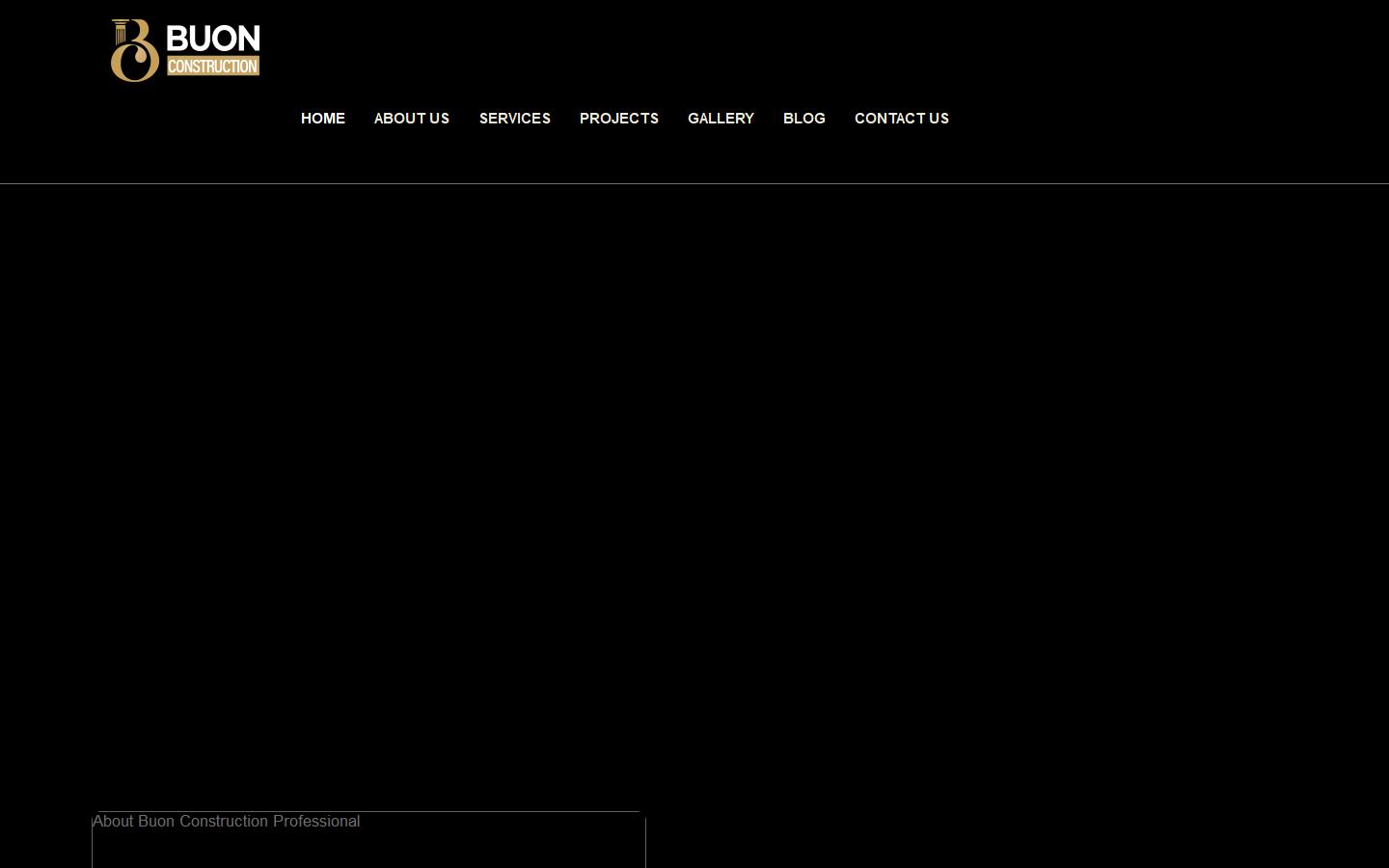
Task: Open the BLOG page
Action: [804, 118]
